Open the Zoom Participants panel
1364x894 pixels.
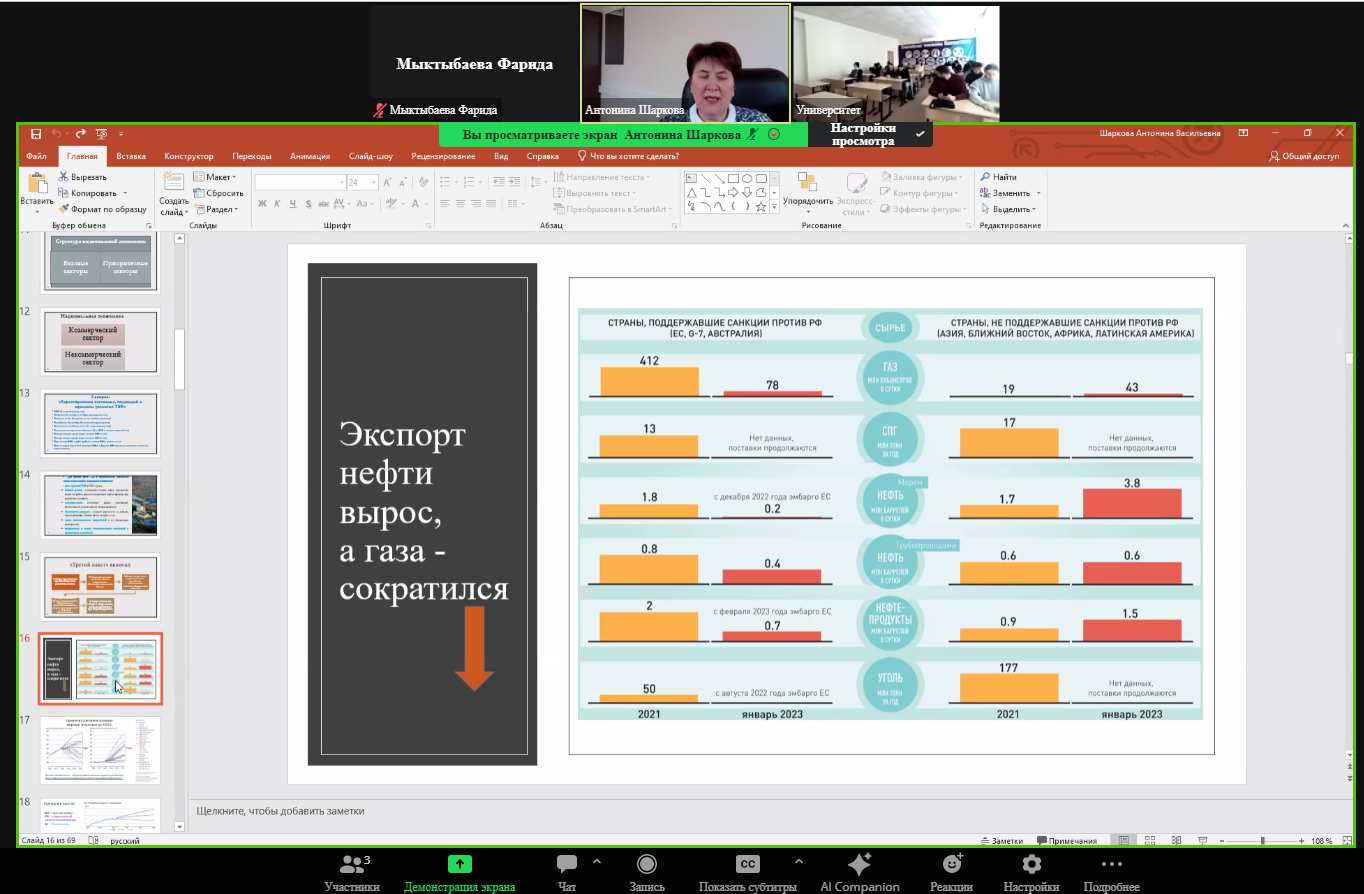(351, 866)
